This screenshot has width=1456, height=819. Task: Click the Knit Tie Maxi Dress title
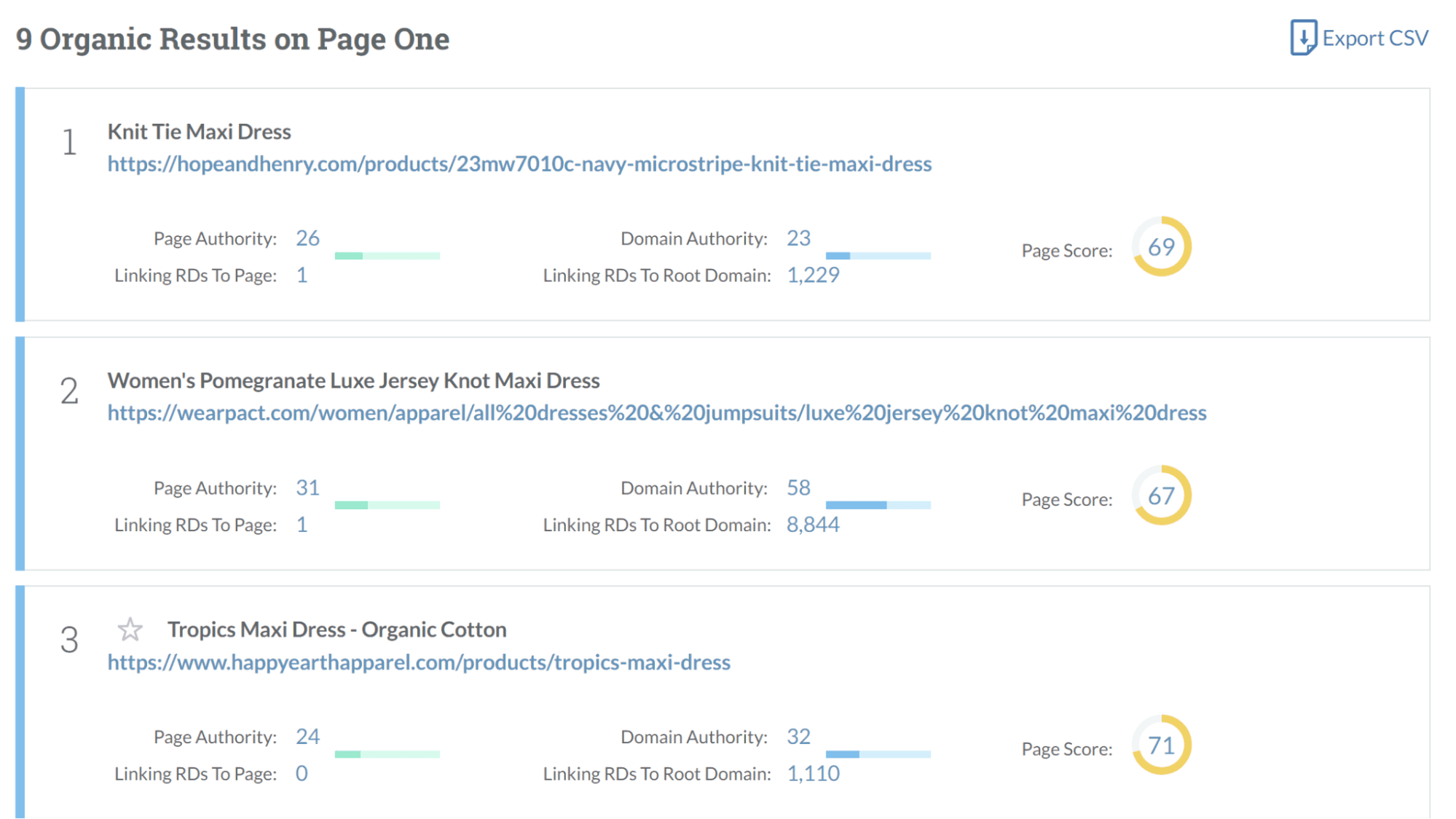199,131
